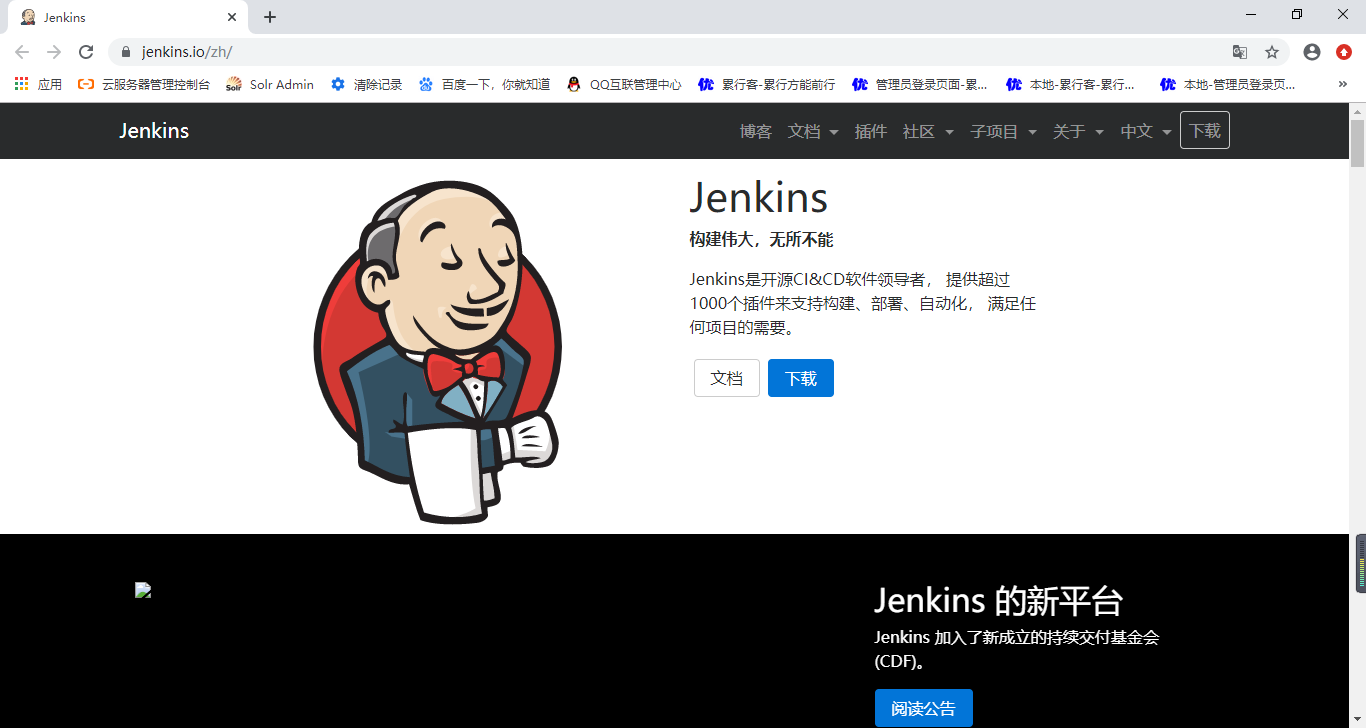Select the Jenkins tab title
This screenshot has height=728, width=1366.
(65, 17)
